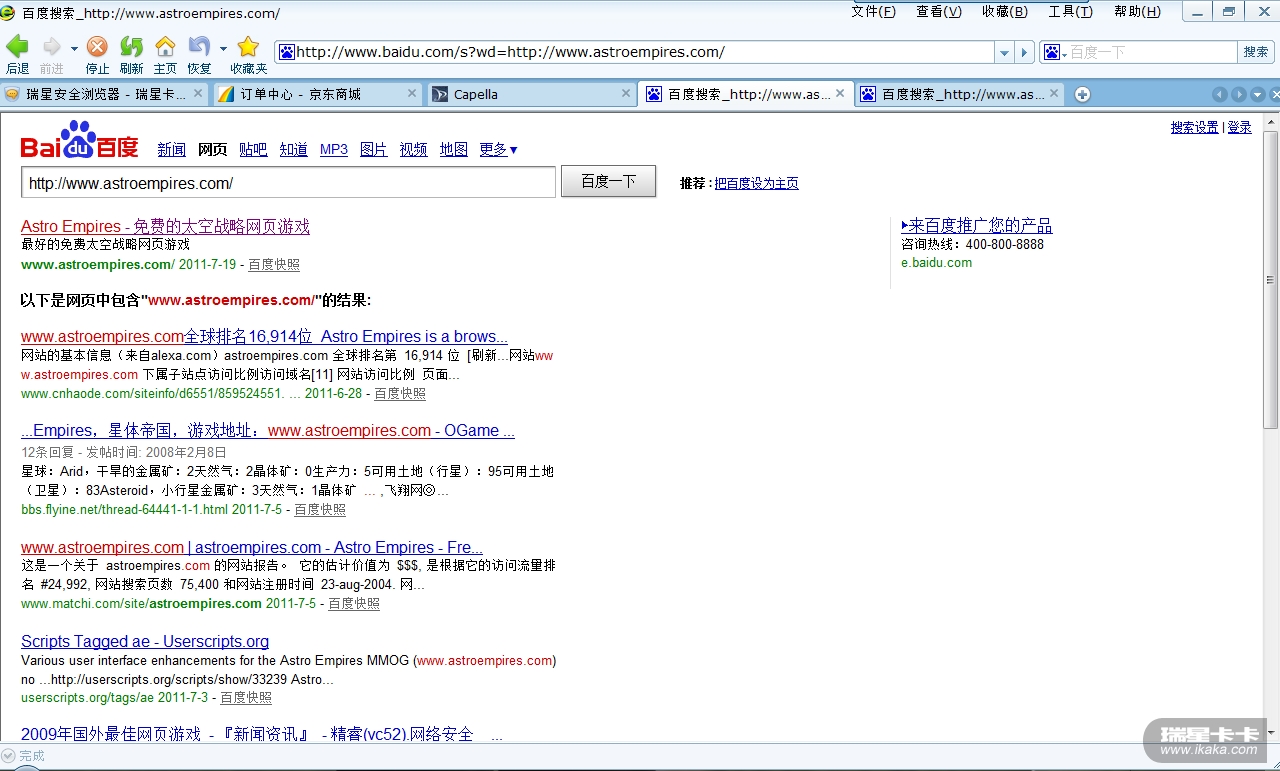Viewport: 1280px width, 771px height.
Task: Refresh the page using 刷新
Action: click(x=131, y=47)
